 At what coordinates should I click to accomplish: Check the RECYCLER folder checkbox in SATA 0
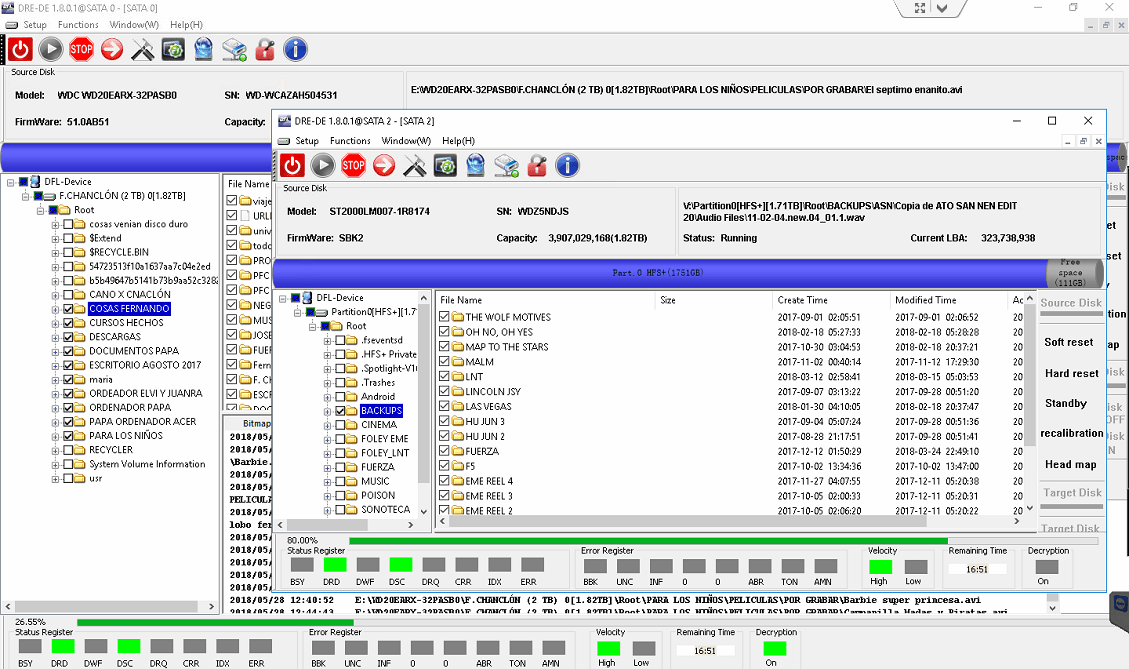[68, 450]
